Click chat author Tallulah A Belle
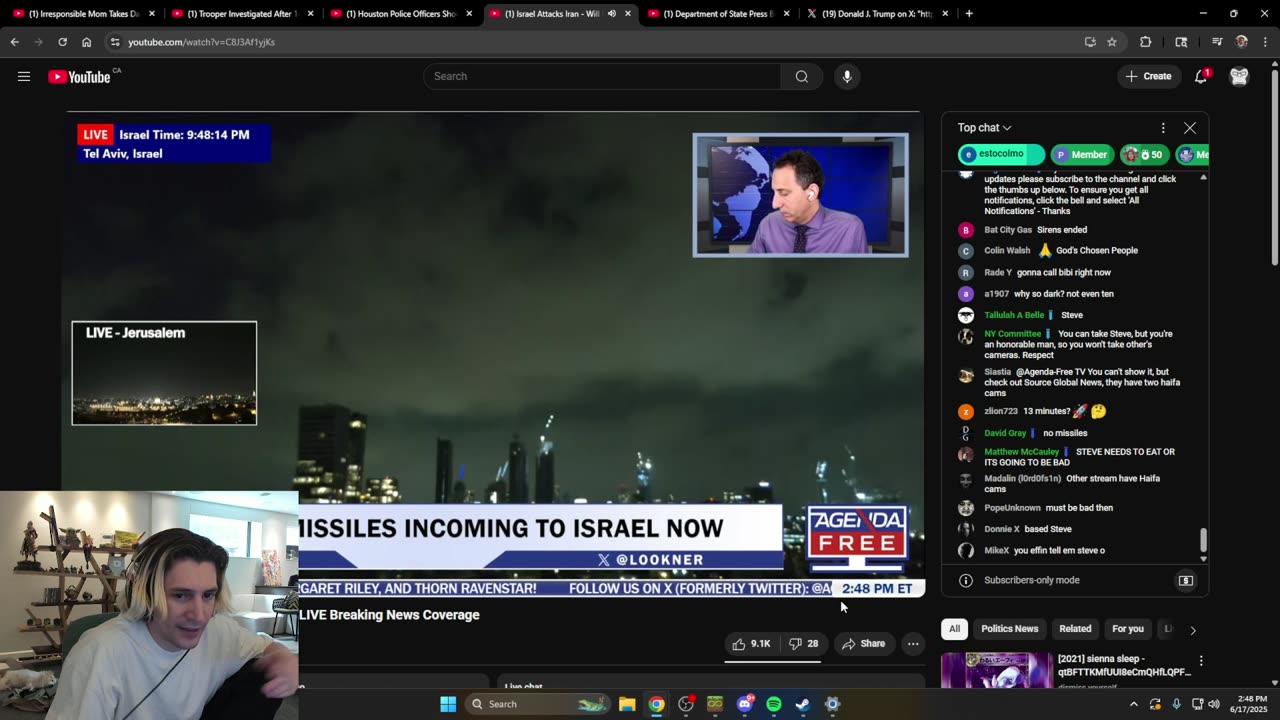 point(1014,315)
